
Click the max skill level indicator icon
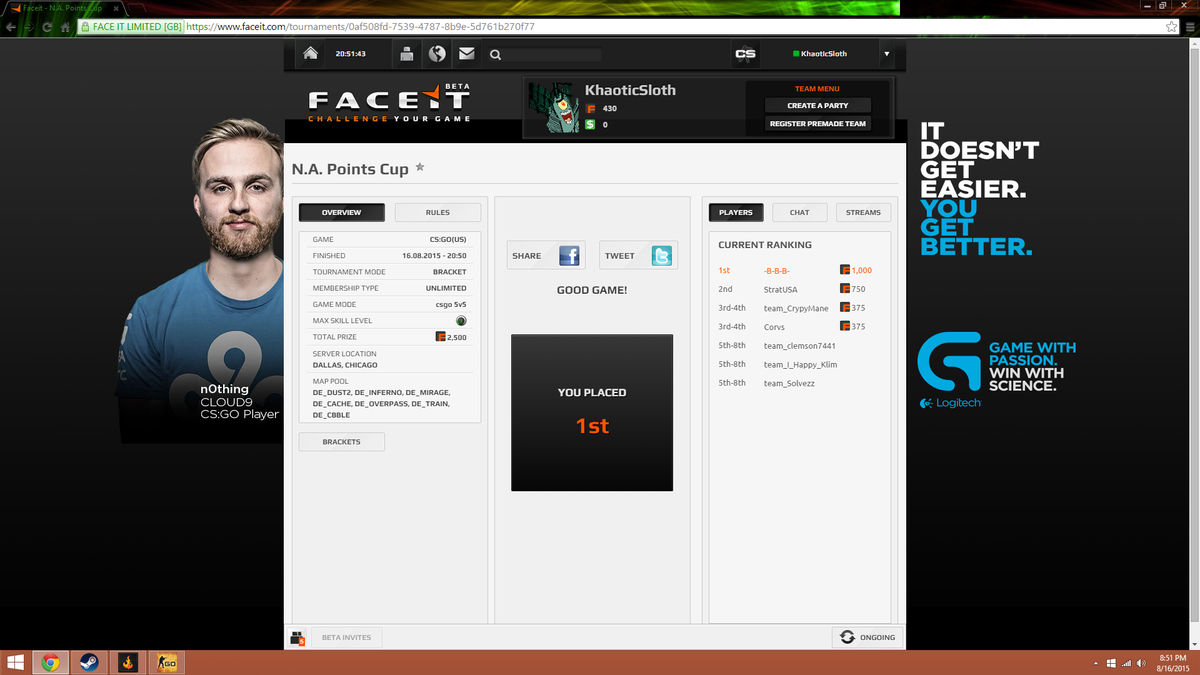(461, 320)
